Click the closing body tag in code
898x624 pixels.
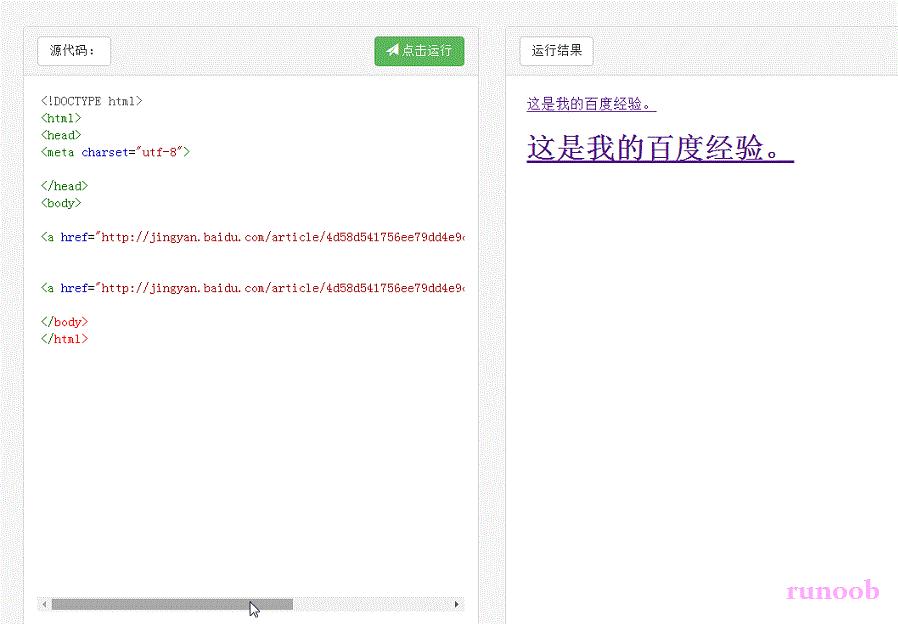(63, 322)
